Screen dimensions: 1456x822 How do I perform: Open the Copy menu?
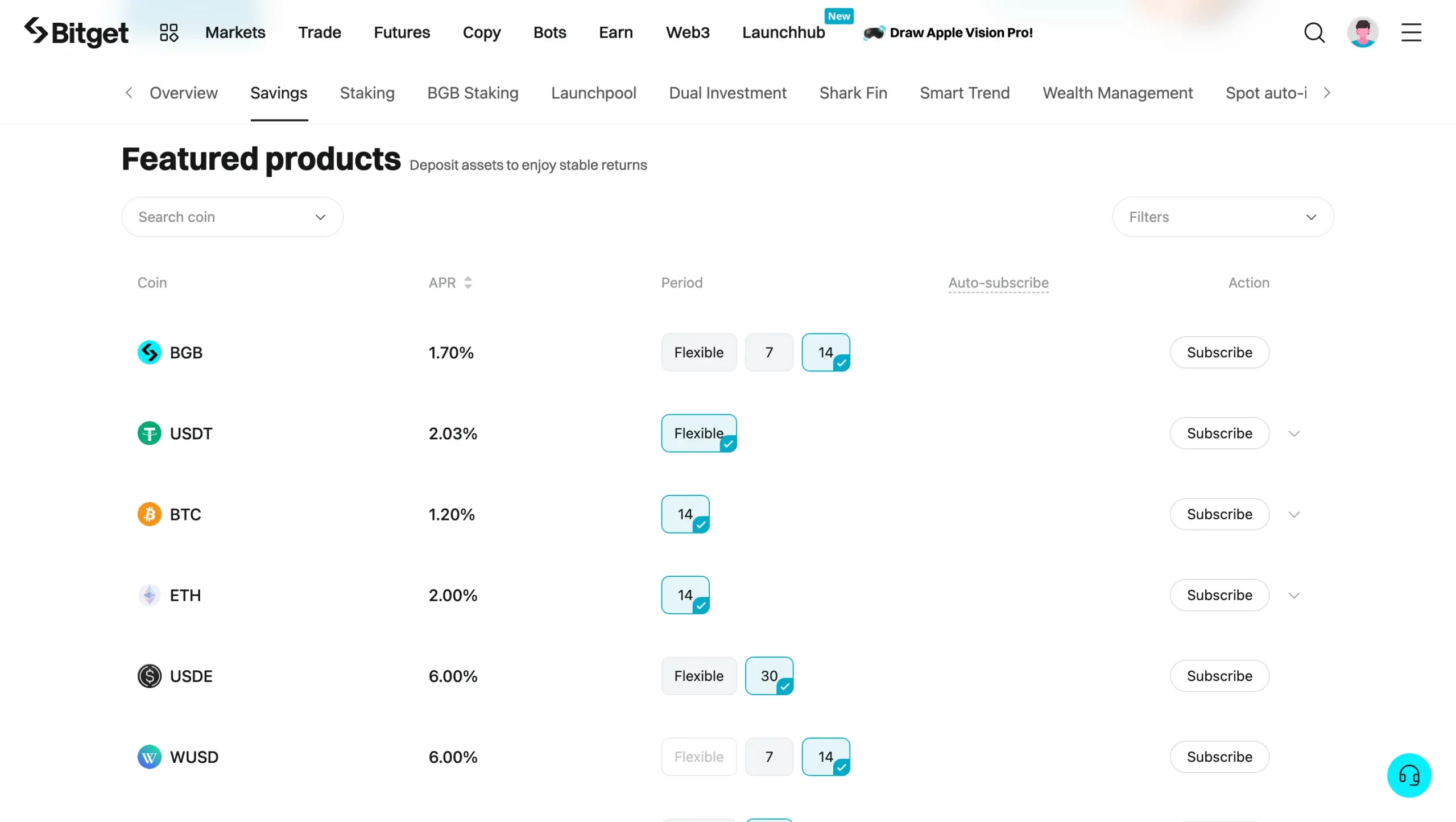coord(482,32)
